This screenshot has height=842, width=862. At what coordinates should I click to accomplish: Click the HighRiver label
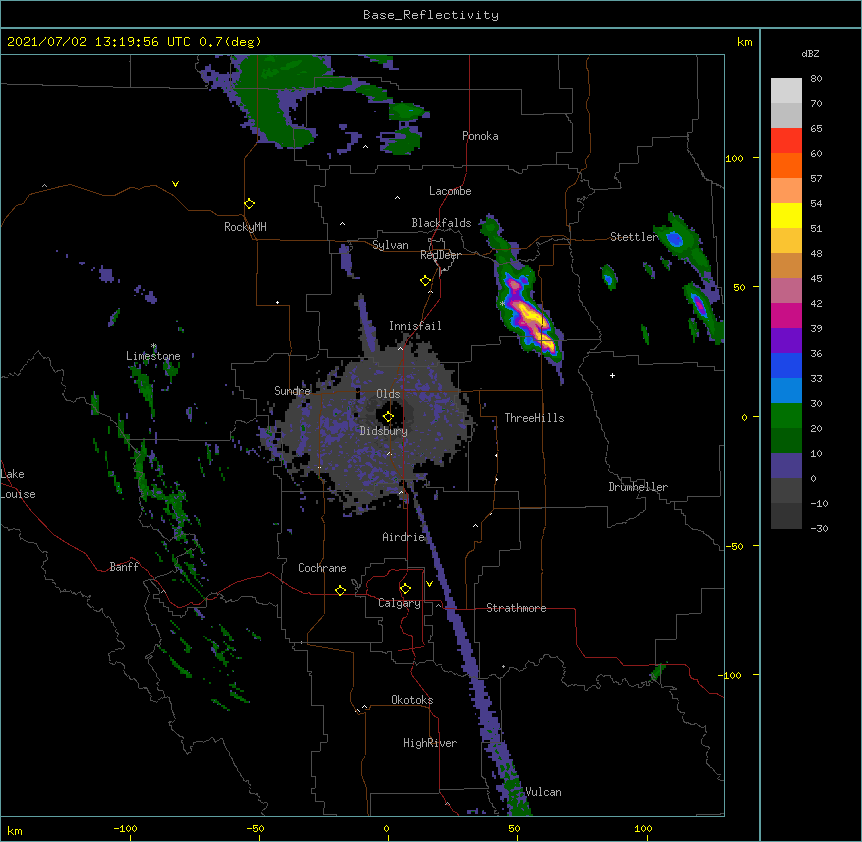430,743
